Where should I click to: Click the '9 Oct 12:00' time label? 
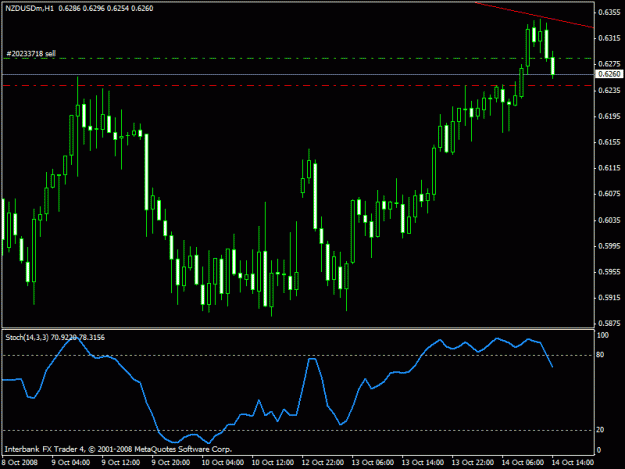(121, 463)
